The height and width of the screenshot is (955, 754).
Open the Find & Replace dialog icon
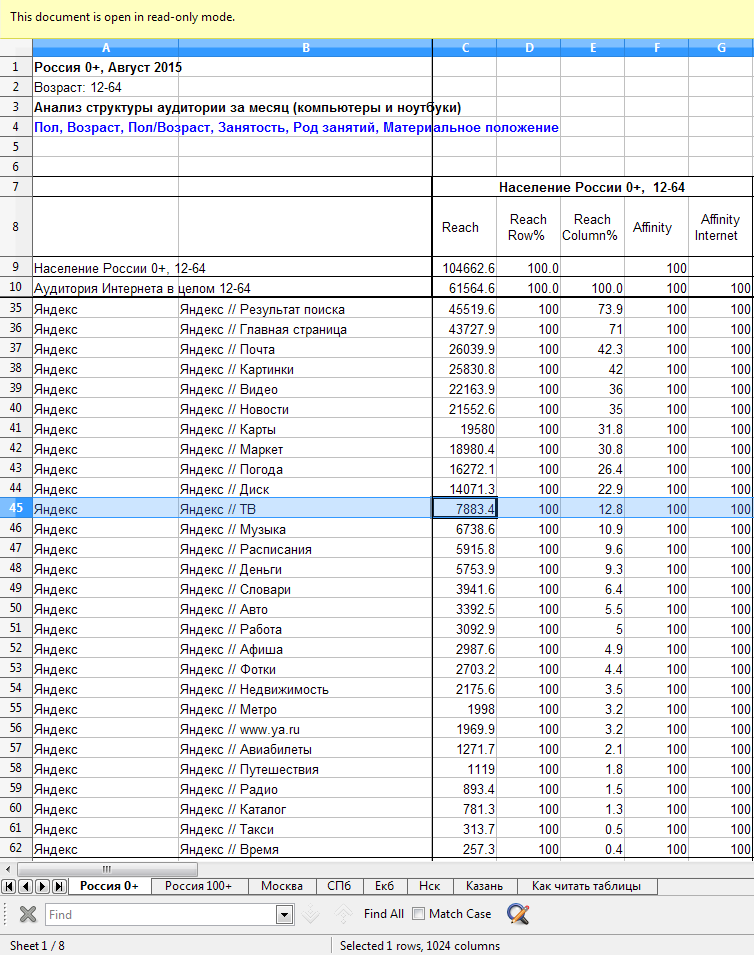coord(518,914)
